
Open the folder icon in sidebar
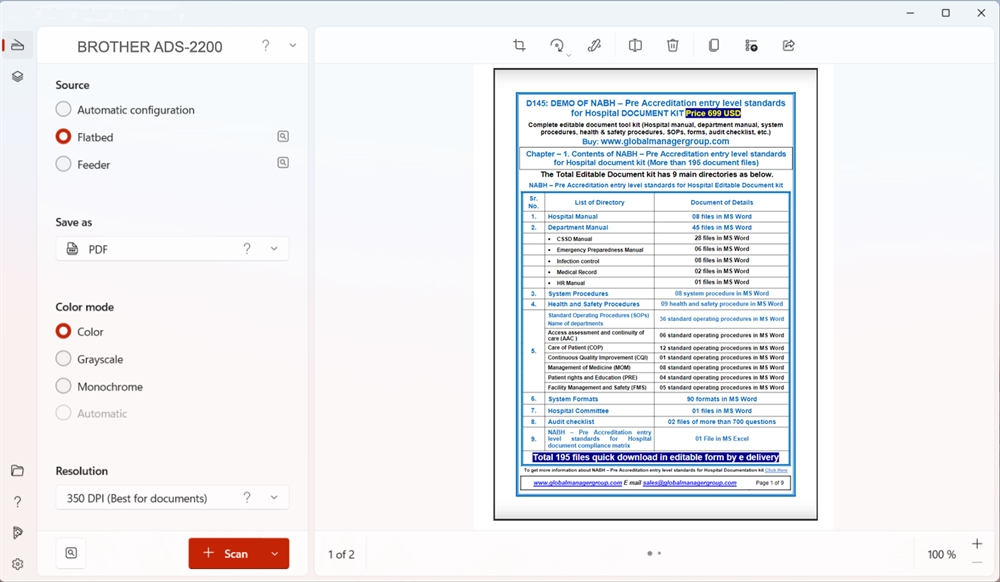tap(18, 471)
